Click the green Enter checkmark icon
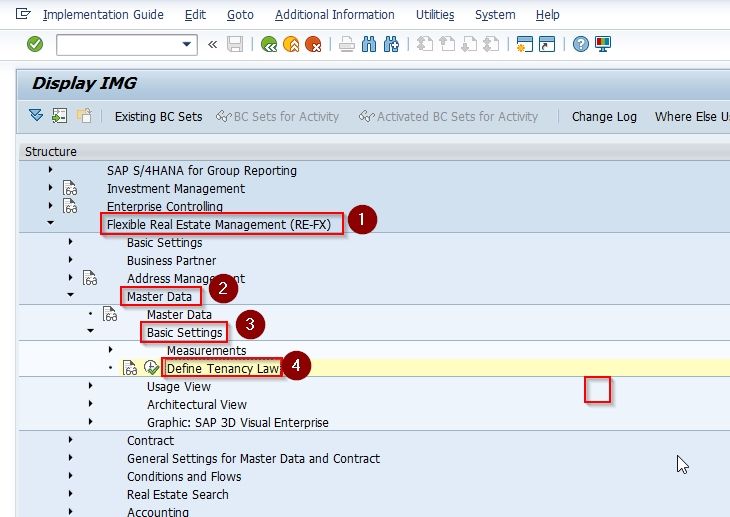The image size is (730, 517). [35, 44]
